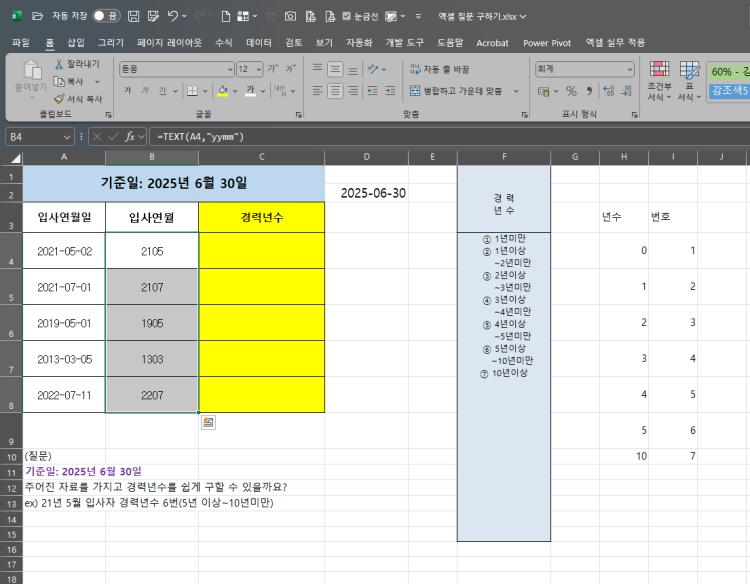Open the font size dropdown showing 12
This screenshot has width=750, height=584.
(x=259, y=69)
